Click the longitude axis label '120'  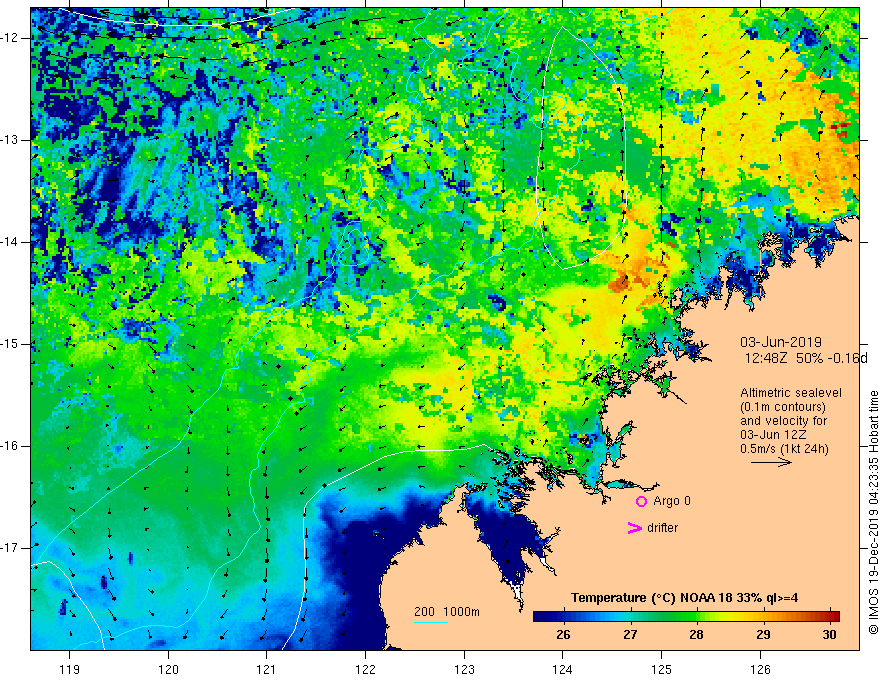[168, 669]
